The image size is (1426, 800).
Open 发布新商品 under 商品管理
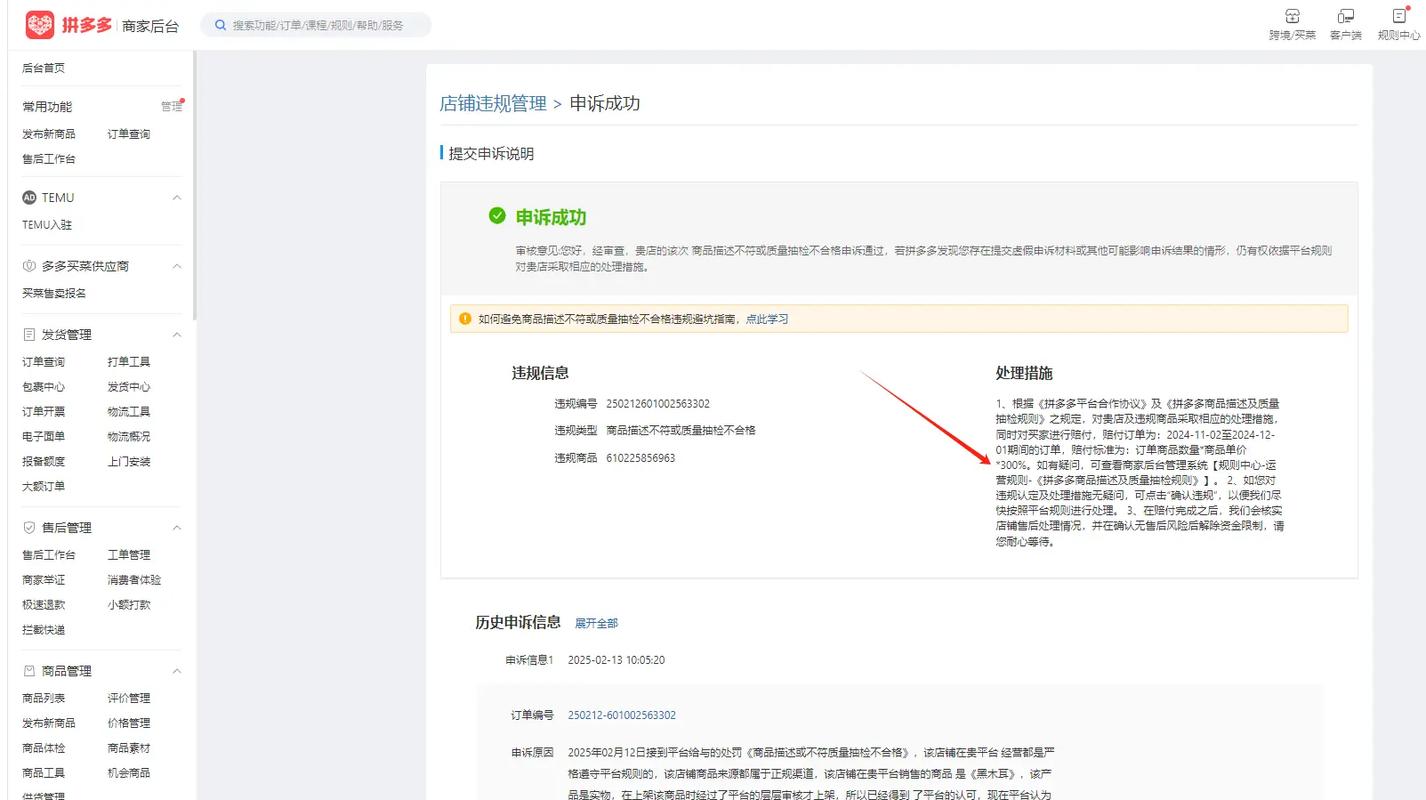[48, 723]
